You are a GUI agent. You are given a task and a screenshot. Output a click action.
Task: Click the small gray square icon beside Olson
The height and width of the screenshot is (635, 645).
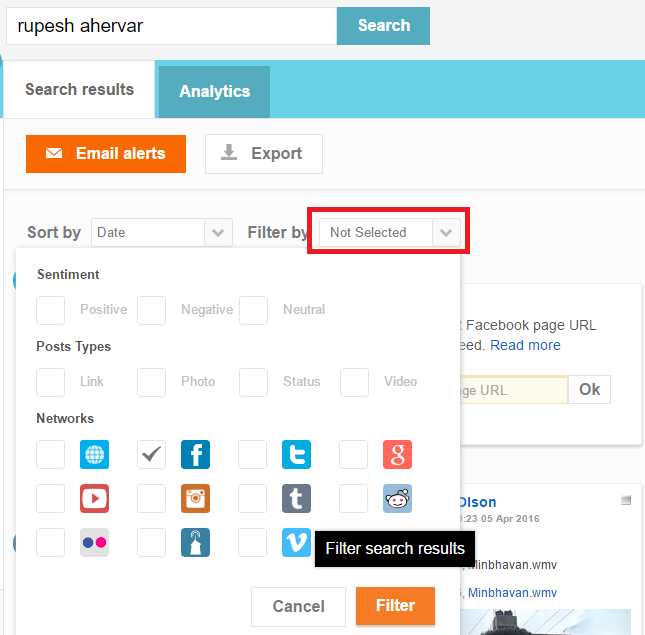coord(626,500)
